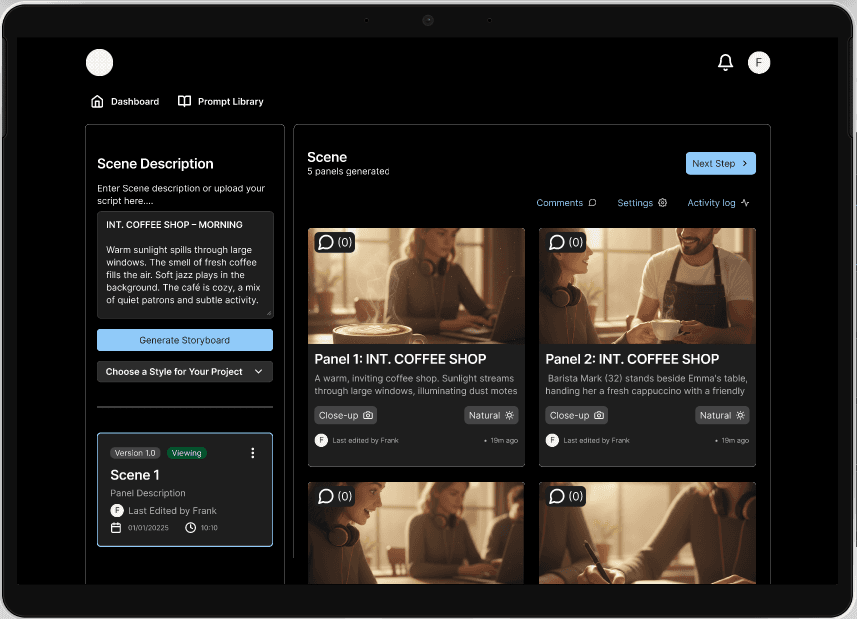857x619 pixels.
Task: Click Panel 2 barista thumbnail
Action: (647, 286)
